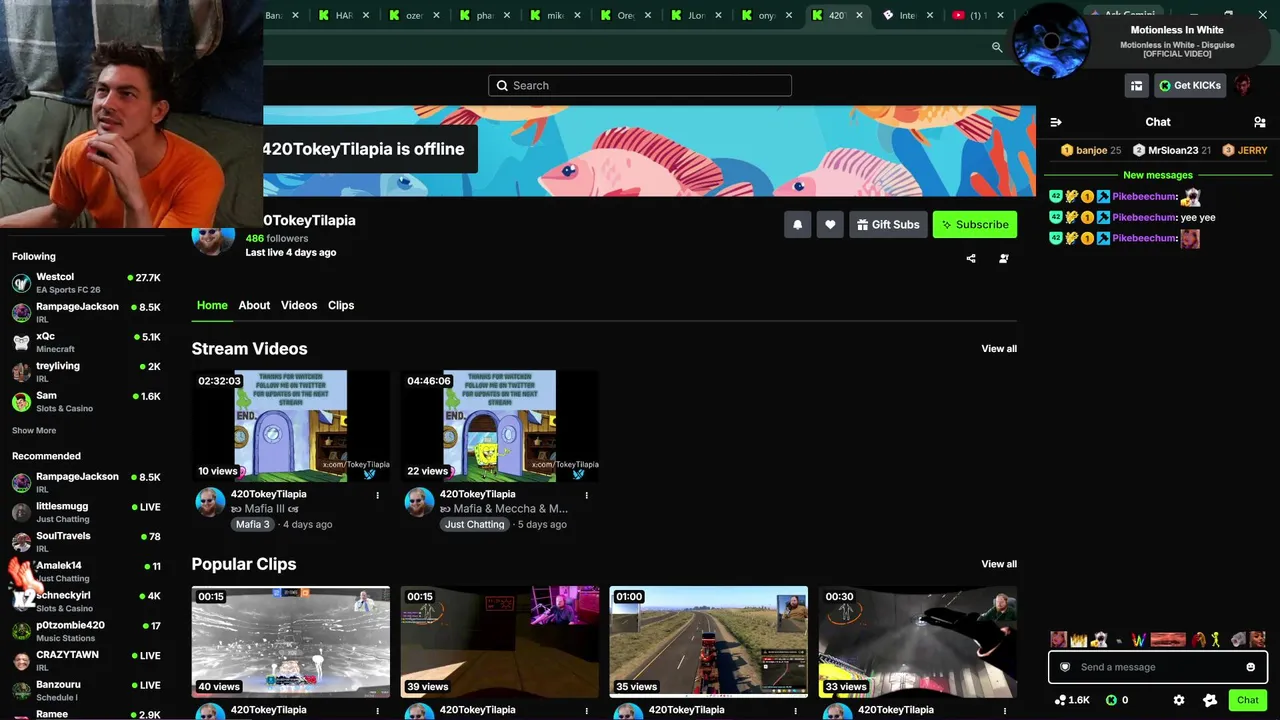Open the layout panel icon beside Get KICKs
The image size is (1280, 720).
[x=1136, y=86]
